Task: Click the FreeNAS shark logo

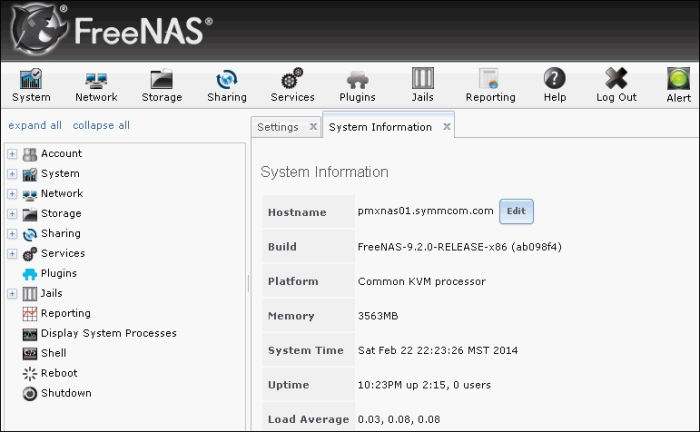Action: [38, 29]
